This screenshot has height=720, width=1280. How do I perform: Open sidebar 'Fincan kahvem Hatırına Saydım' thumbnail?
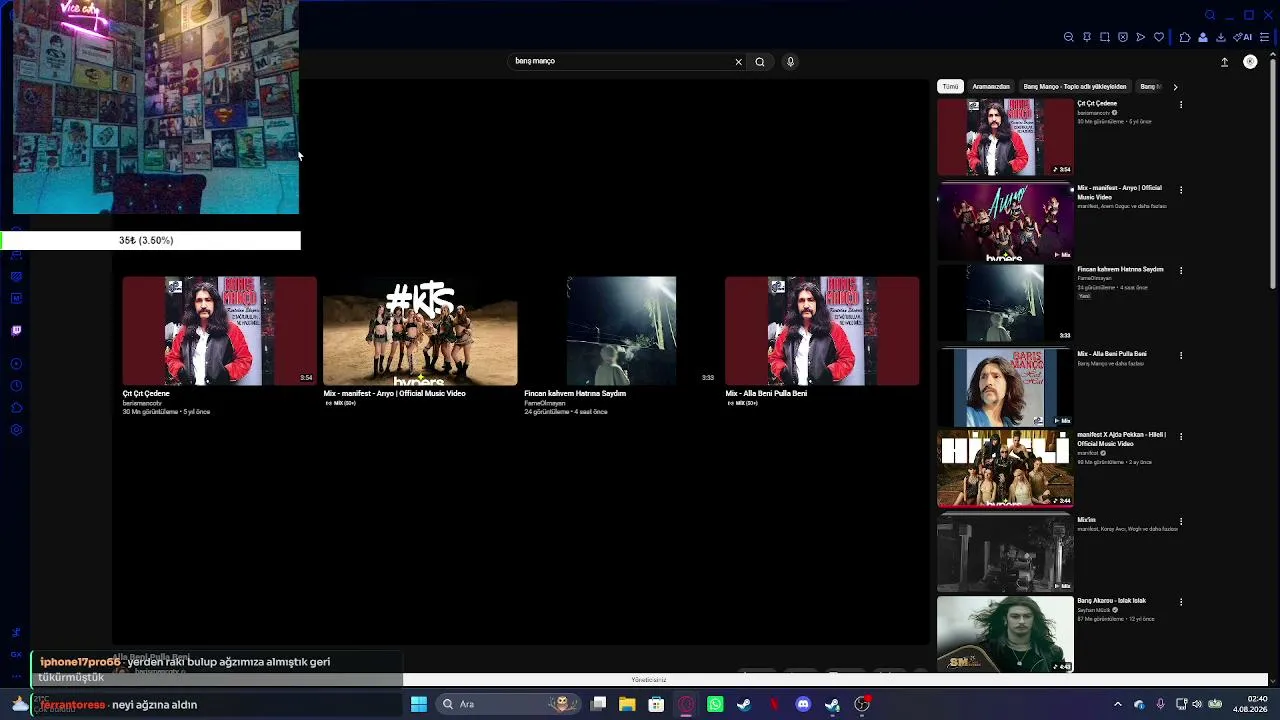(1005, 303)
